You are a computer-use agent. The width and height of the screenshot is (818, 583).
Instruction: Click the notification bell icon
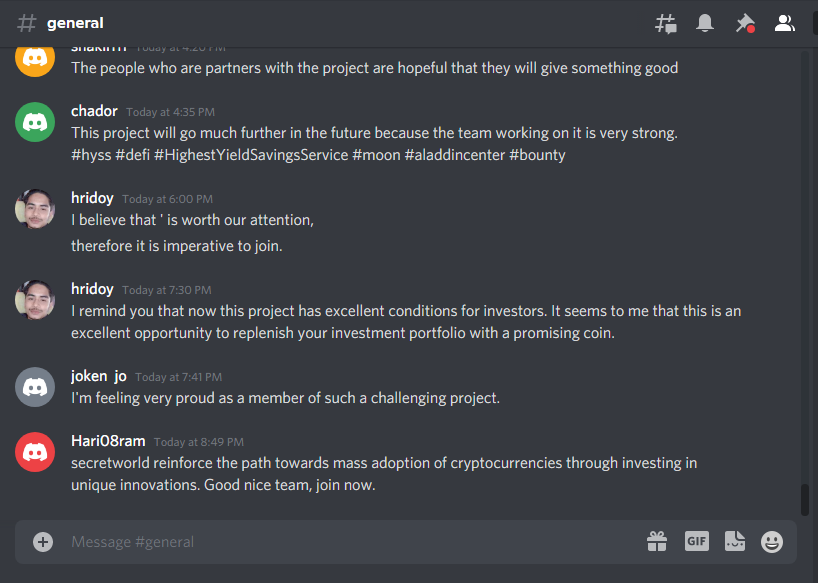(x=705, y=23)
